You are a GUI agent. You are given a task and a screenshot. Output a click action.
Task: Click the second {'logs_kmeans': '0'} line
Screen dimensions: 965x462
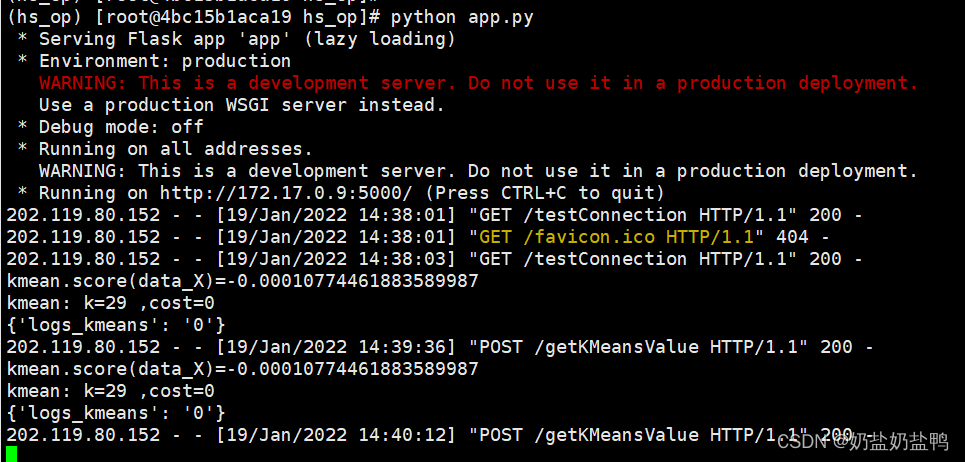(x=116, y=413)
